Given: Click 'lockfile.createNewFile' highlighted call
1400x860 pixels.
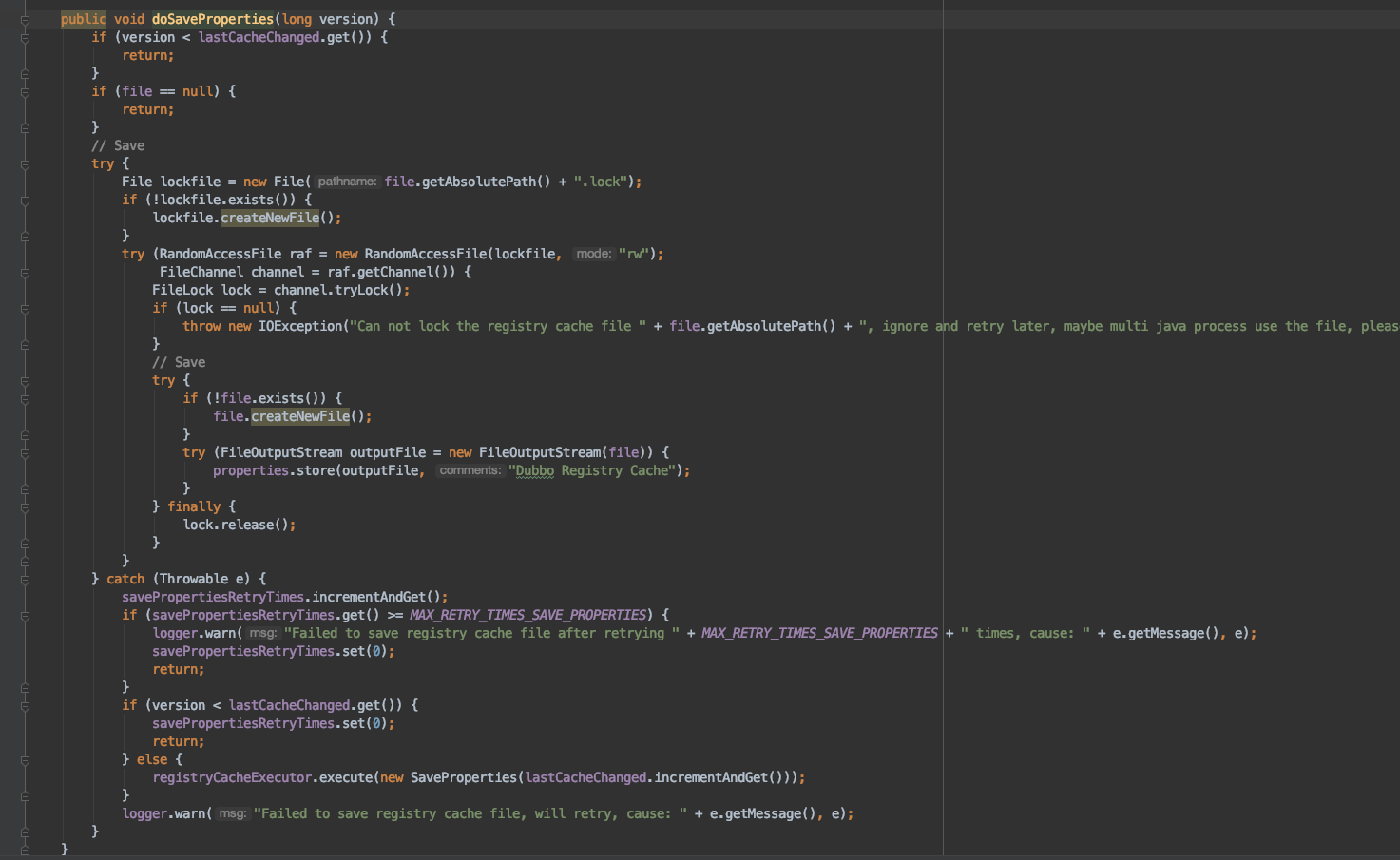Looking at the screenshot, I should tap(236, 218).
